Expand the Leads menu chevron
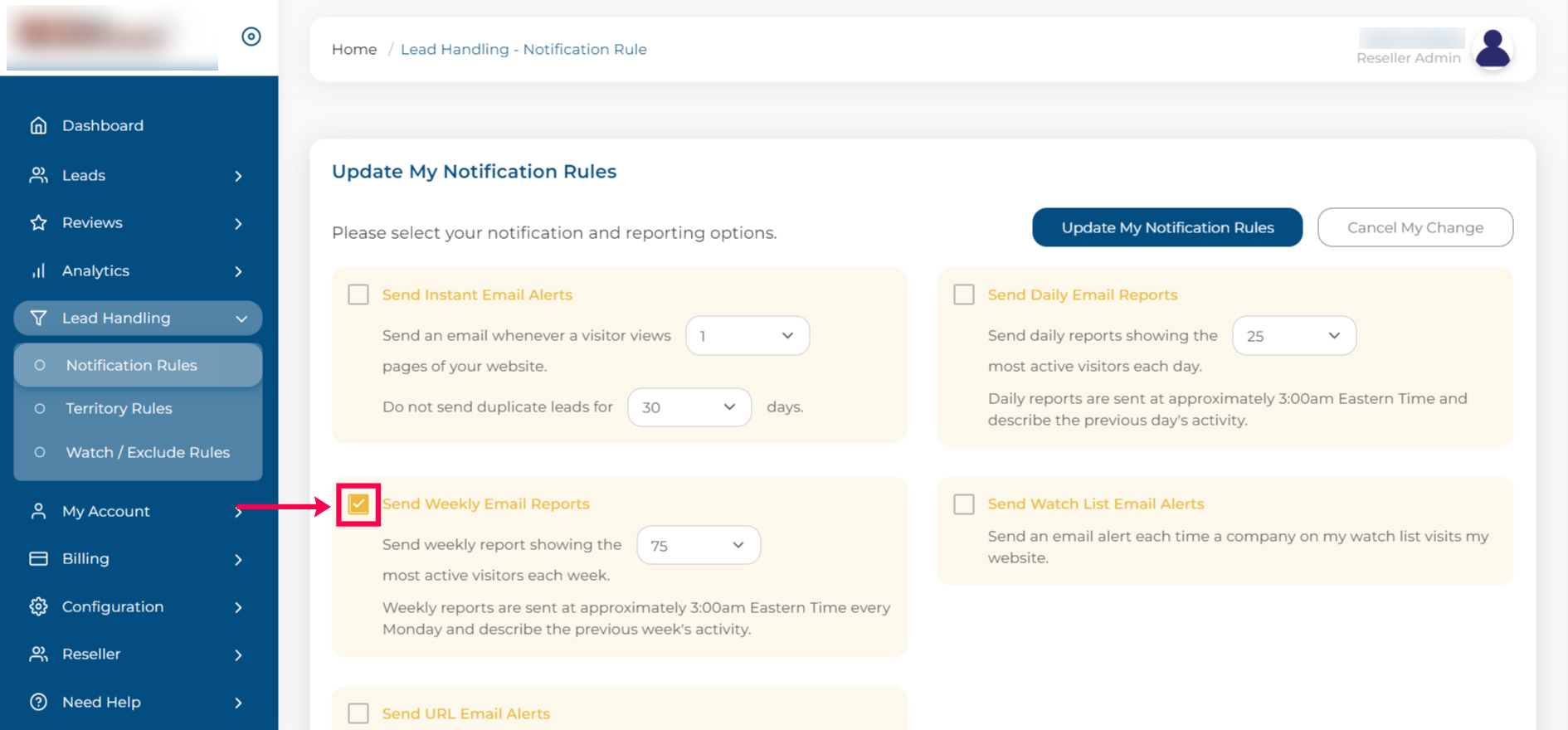This screenshot has height=730, width=1568. click(x=239, y=176)
